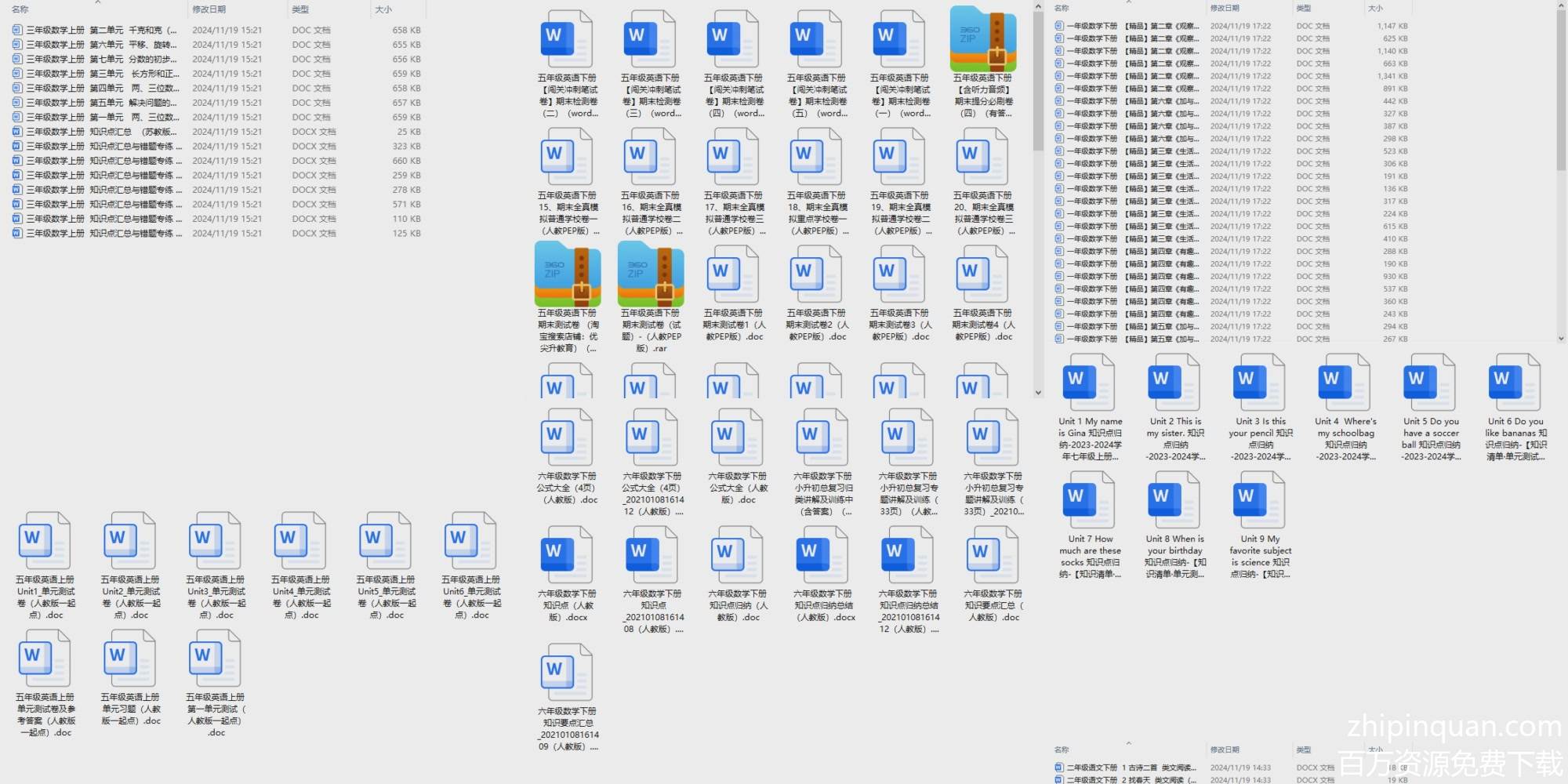Select the 25 KB 知识点汇总 苏教版 file row

point(102,132)
